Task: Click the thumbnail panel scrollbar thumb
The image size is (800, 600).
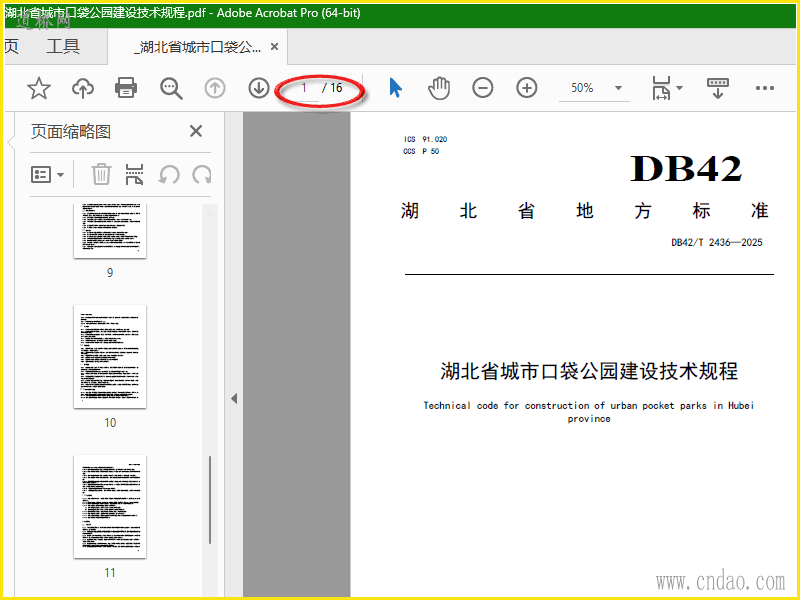Action: pos(210,500)
